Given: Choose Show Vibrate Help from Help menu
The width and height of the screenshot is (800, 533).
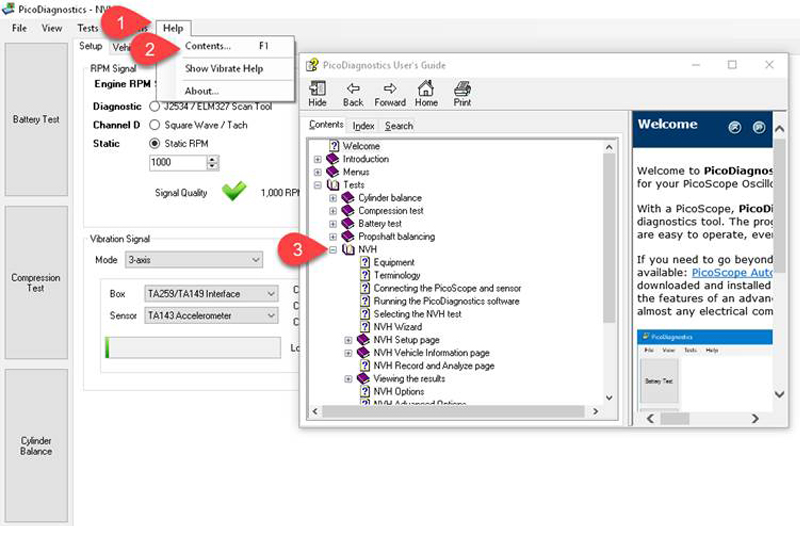Looking at the screenshot, I should click(x=224, y=69).
